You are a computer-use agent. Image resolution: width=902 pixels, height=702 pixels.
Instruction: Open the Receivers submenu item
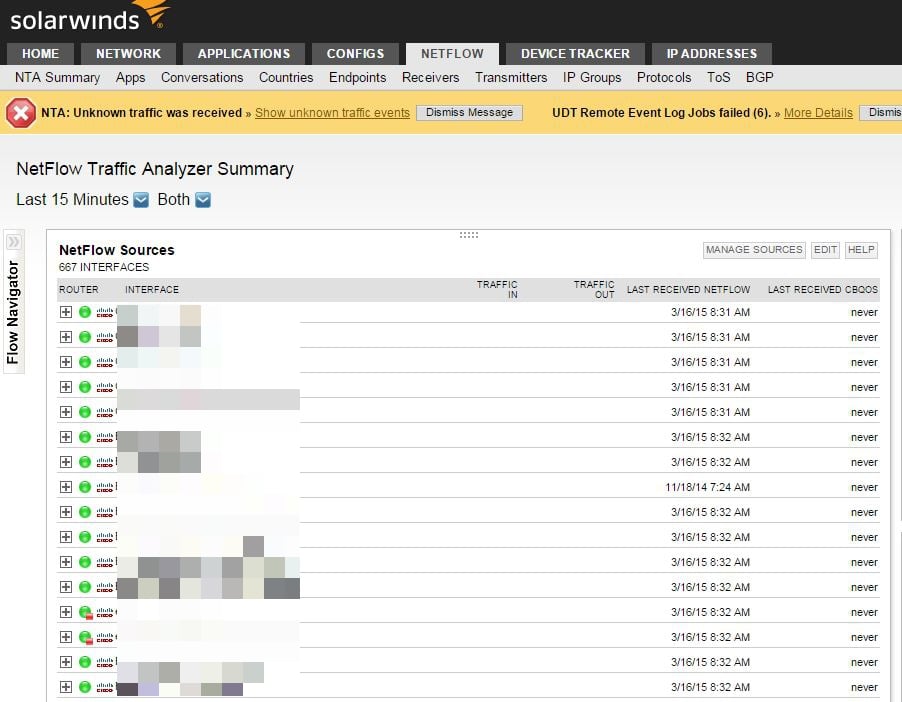click(x=430, y=78)
